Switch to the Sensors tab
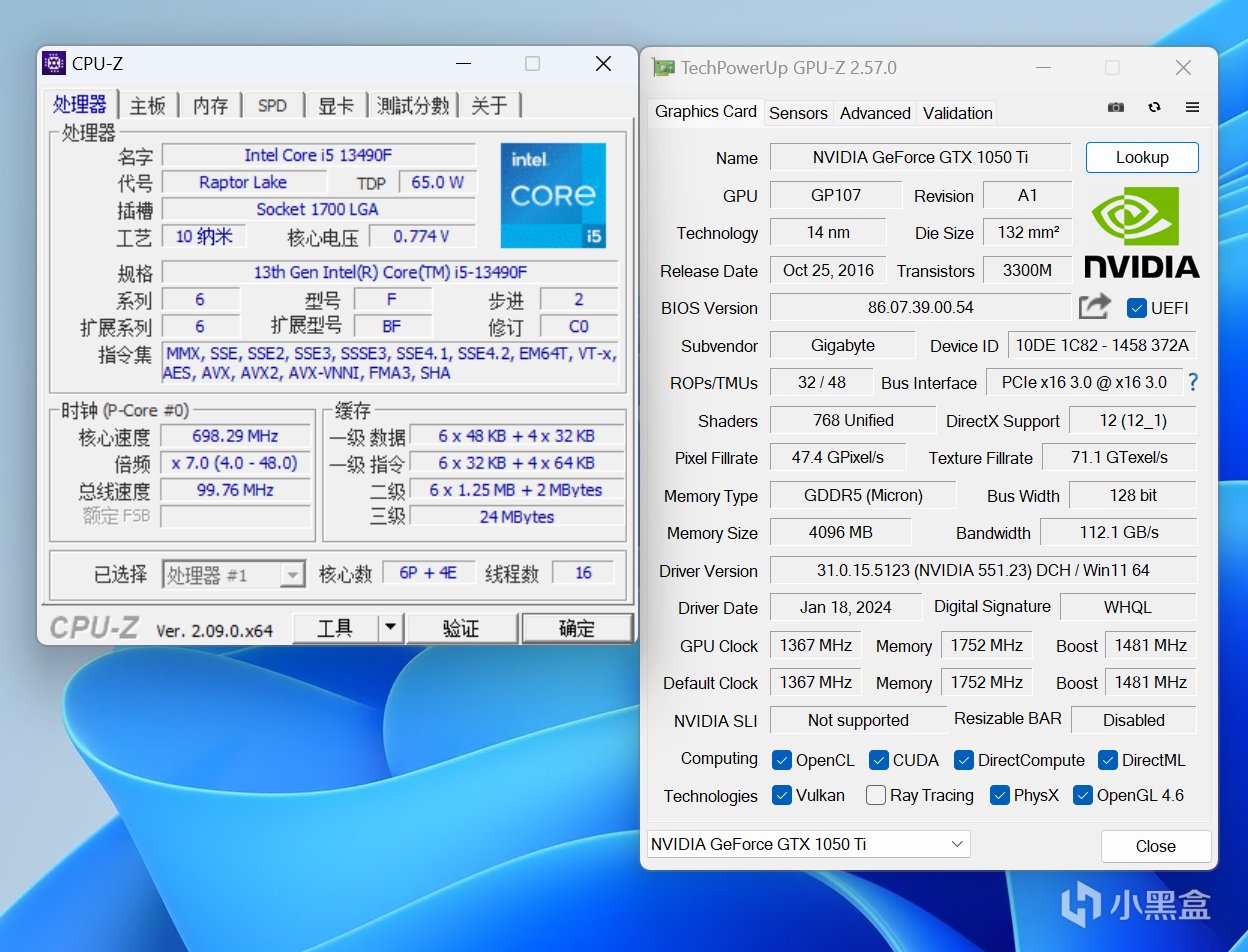 (798, 113)
